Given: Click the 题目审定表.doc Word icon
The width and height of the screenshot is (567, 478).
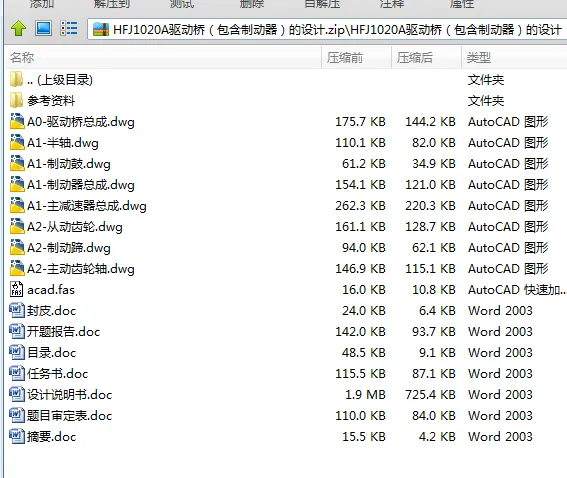Looking at the screenshot, I should pos(17,415).
